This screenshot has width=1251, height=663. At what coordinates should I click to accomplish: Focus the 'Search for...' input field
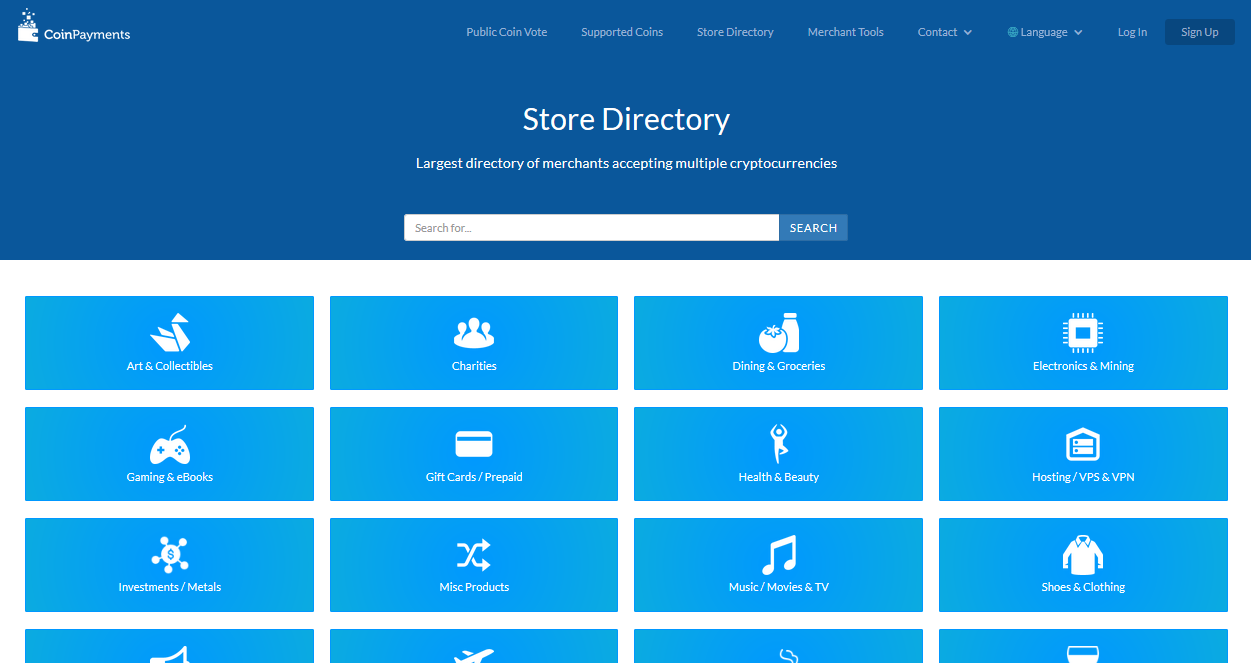coord(591,228)
